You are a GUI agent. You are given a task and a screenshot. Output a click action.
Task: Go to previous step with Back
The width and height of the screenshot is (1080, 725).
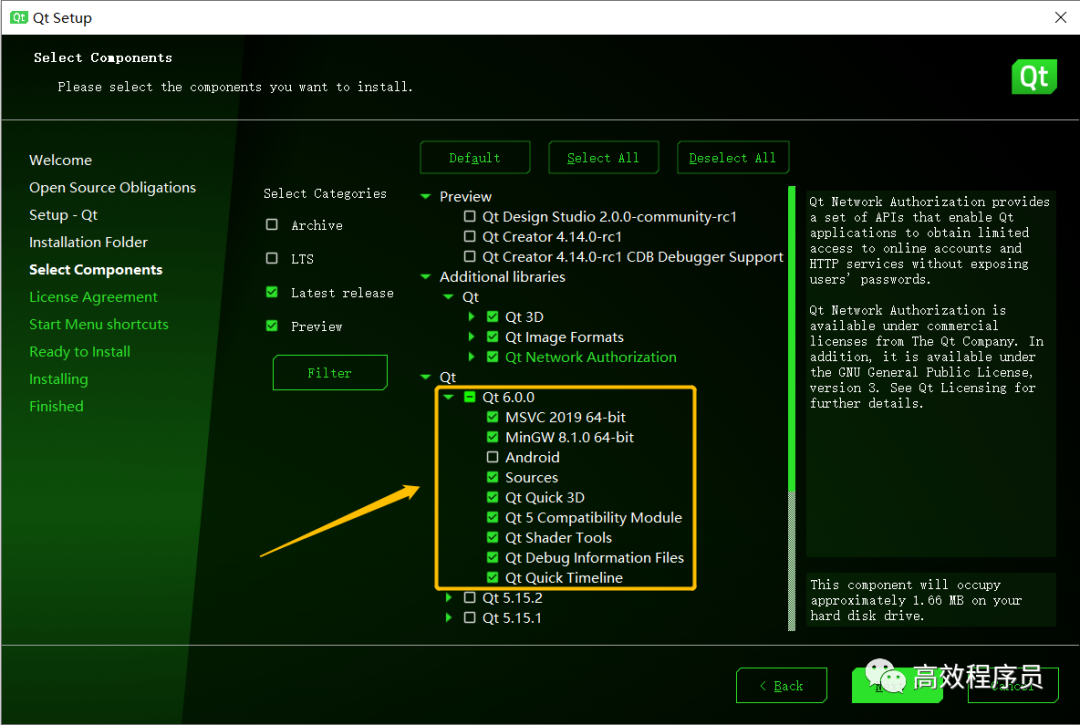[781, 685]
